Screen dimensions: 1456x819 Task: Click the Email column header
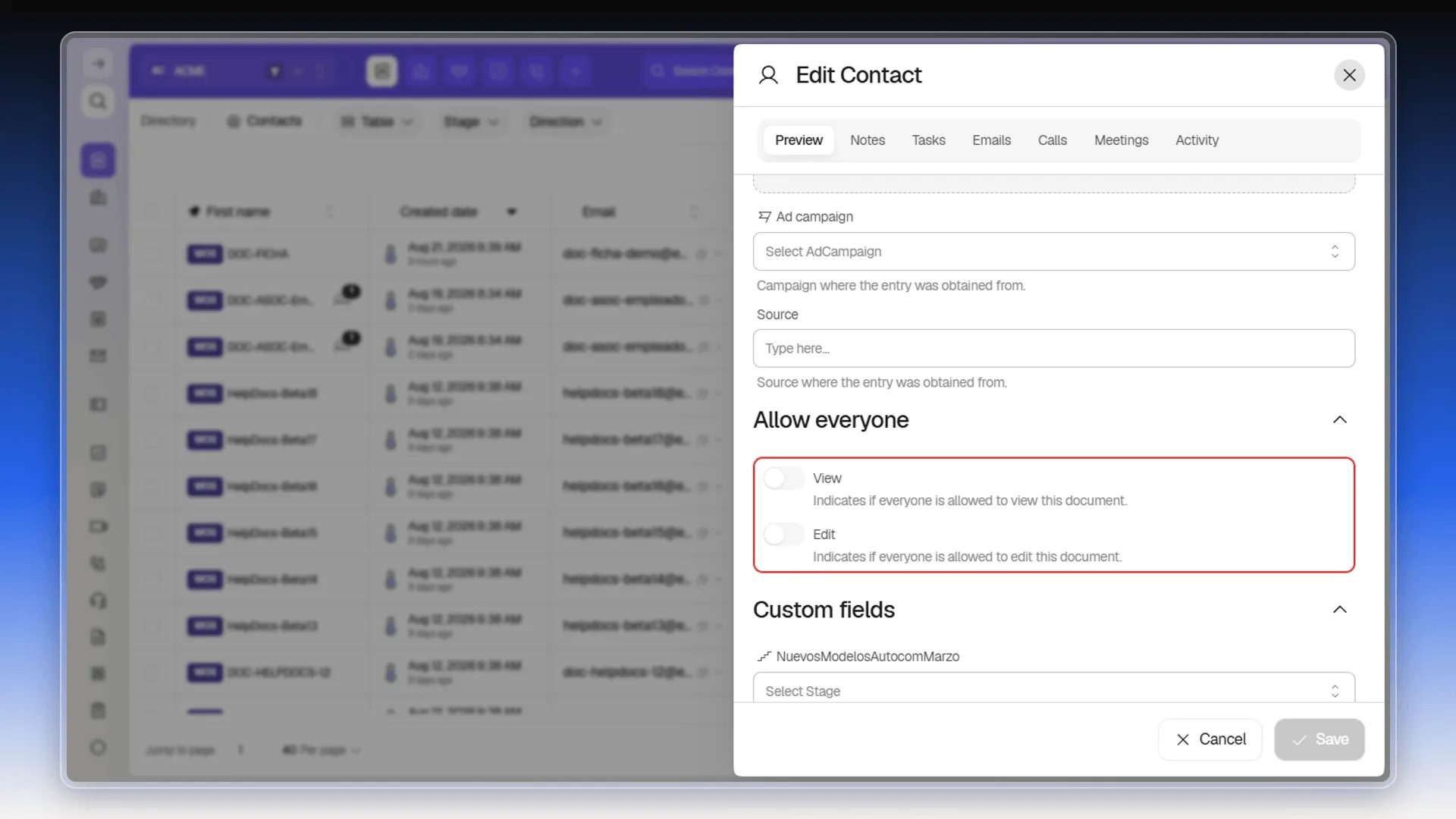coord(598,212)
